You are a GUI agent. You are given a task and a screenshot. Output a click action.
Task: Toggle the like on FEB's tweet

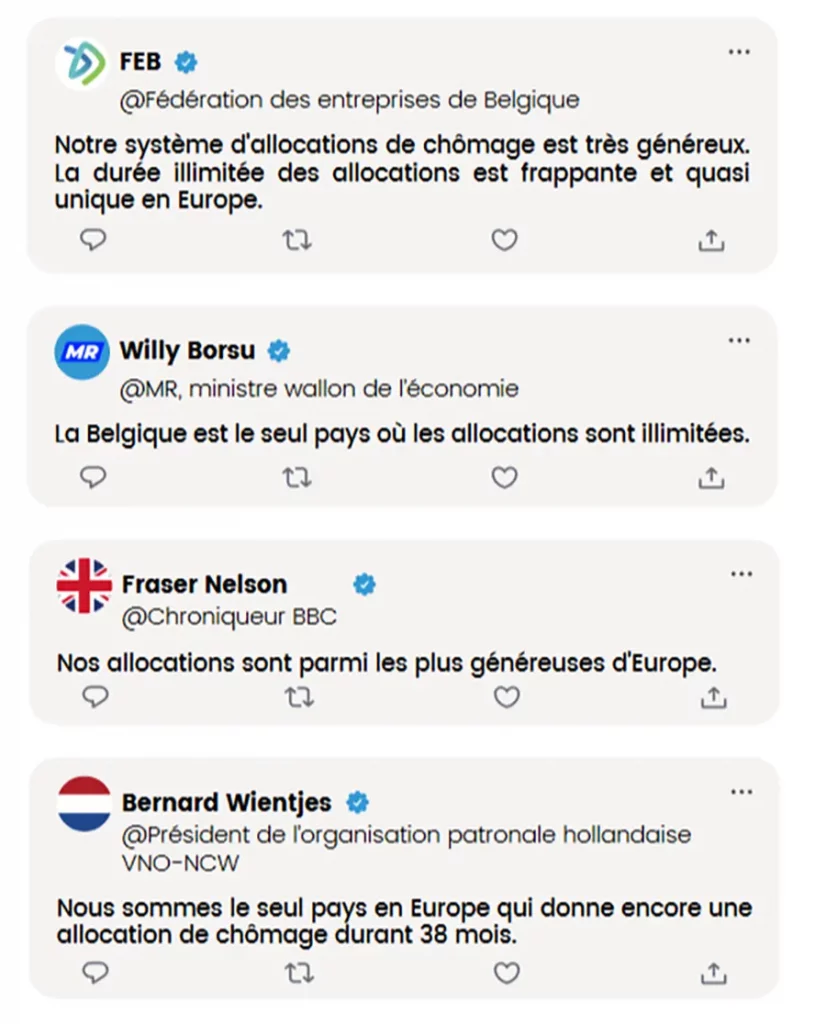[x=504, y=240]
